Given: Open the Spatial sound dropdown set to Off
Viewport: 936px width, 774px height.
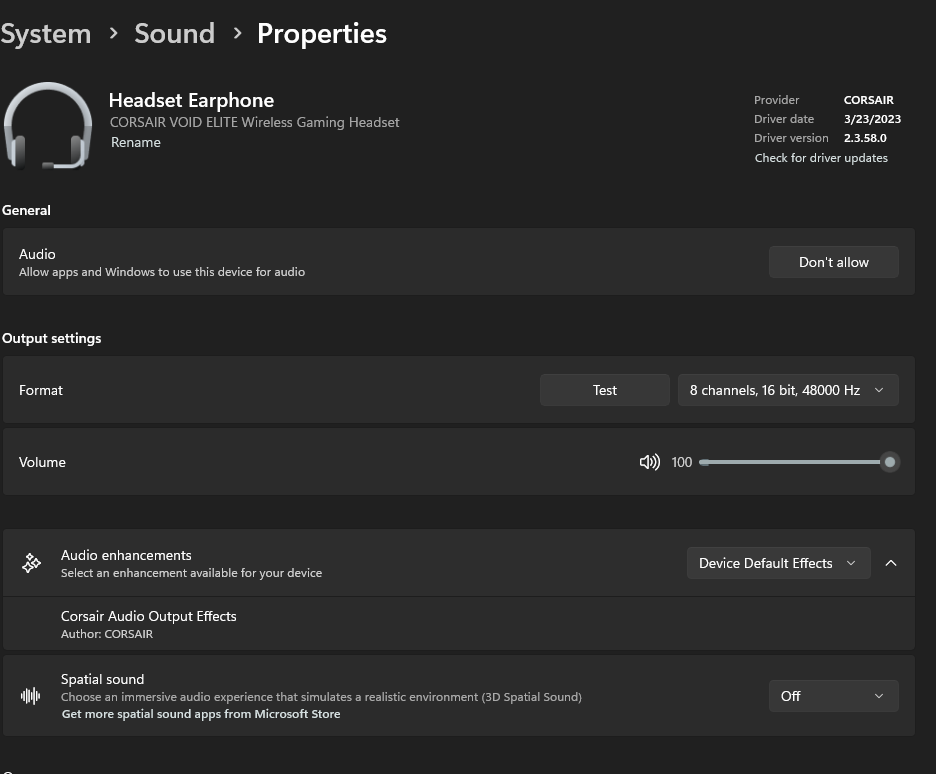Looking at the screenshot, I should [x=833, y=695].
